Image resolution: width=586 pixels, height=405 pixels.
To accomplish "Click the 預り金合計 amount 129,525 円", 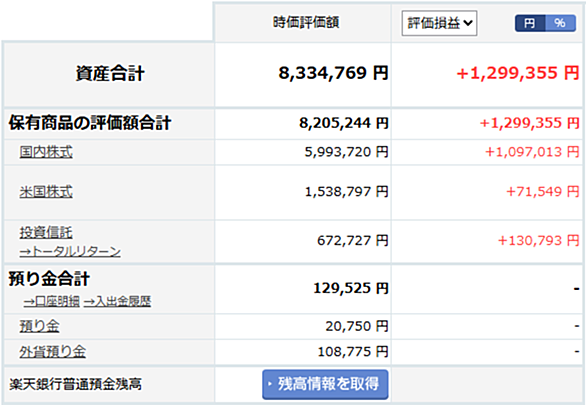I will [351, 288].
